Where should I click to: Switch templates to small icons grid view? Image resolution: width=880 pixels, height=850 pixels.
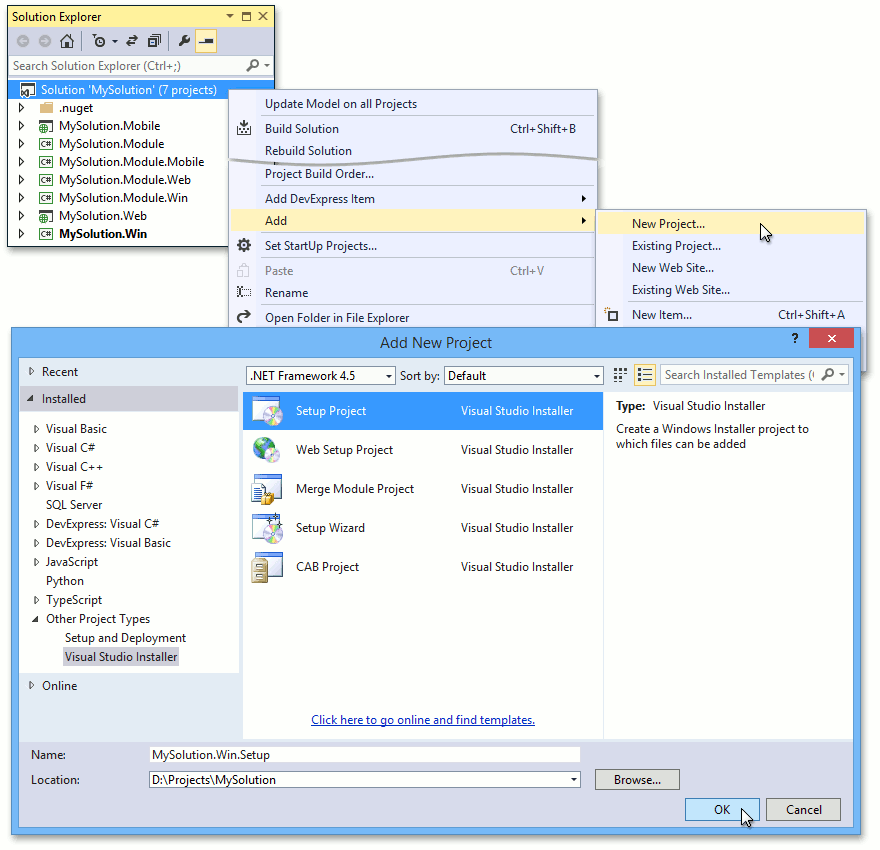[x=620, y=375]
